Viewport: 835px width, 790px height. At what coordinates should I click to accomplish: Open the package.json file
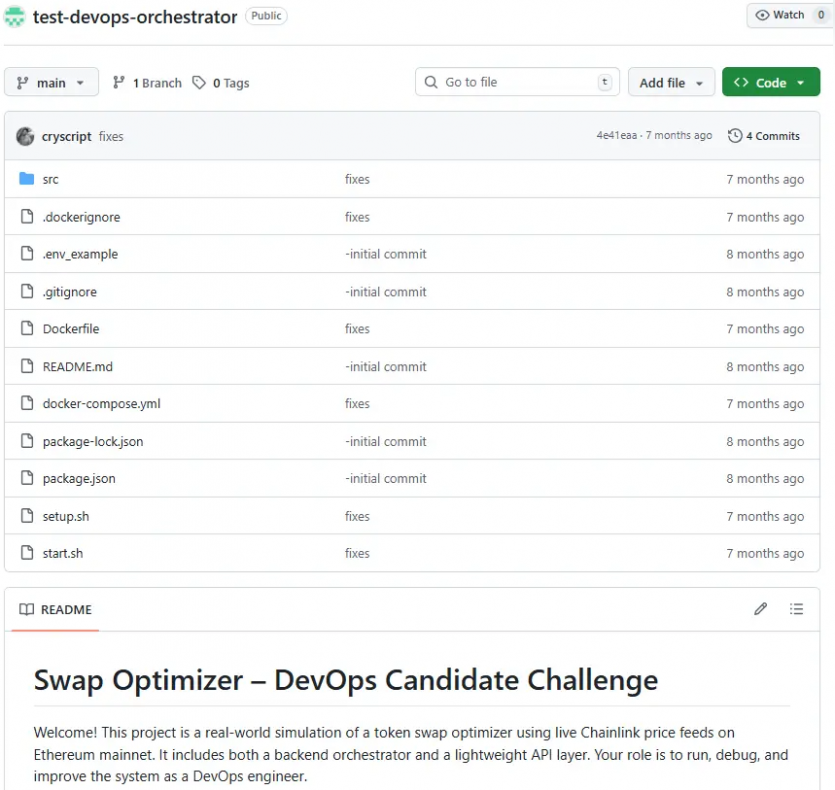[x=79, y=479]
